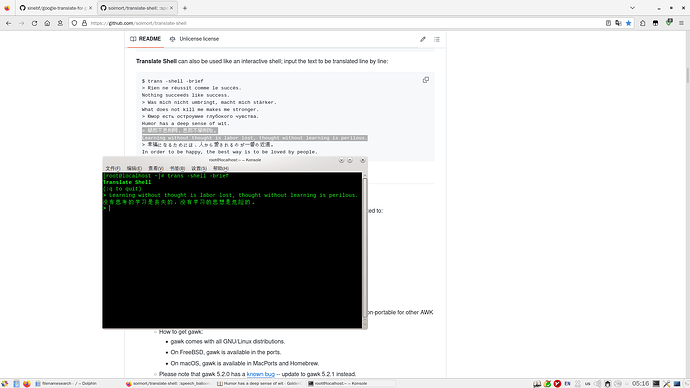690x388 pixels.
Task: Click the Firefox page vertical scrollbar
Action: point(687,205)
